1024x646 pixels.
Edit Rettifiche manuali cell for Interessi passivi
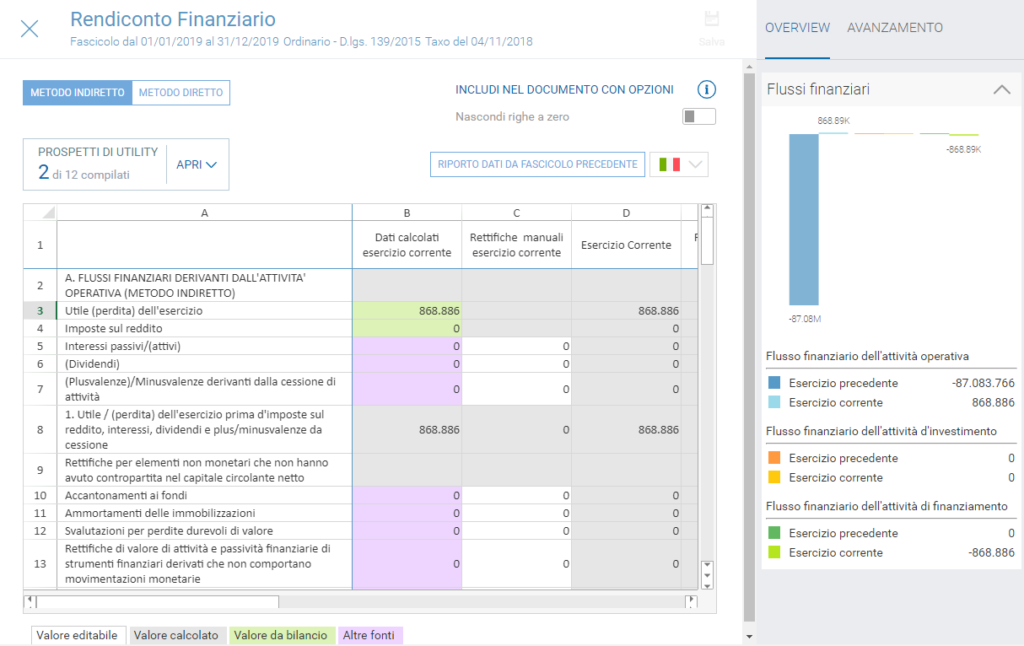click(x=517, y=346)
